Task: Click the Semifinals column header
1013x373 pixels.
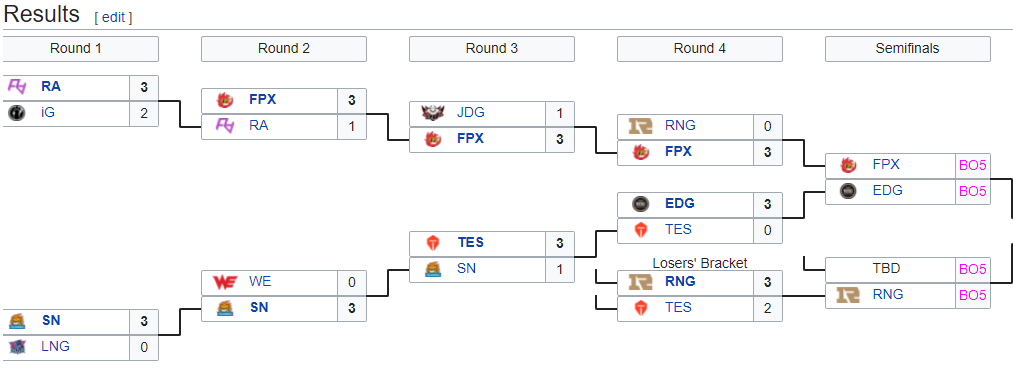Action: pos(908,48)
